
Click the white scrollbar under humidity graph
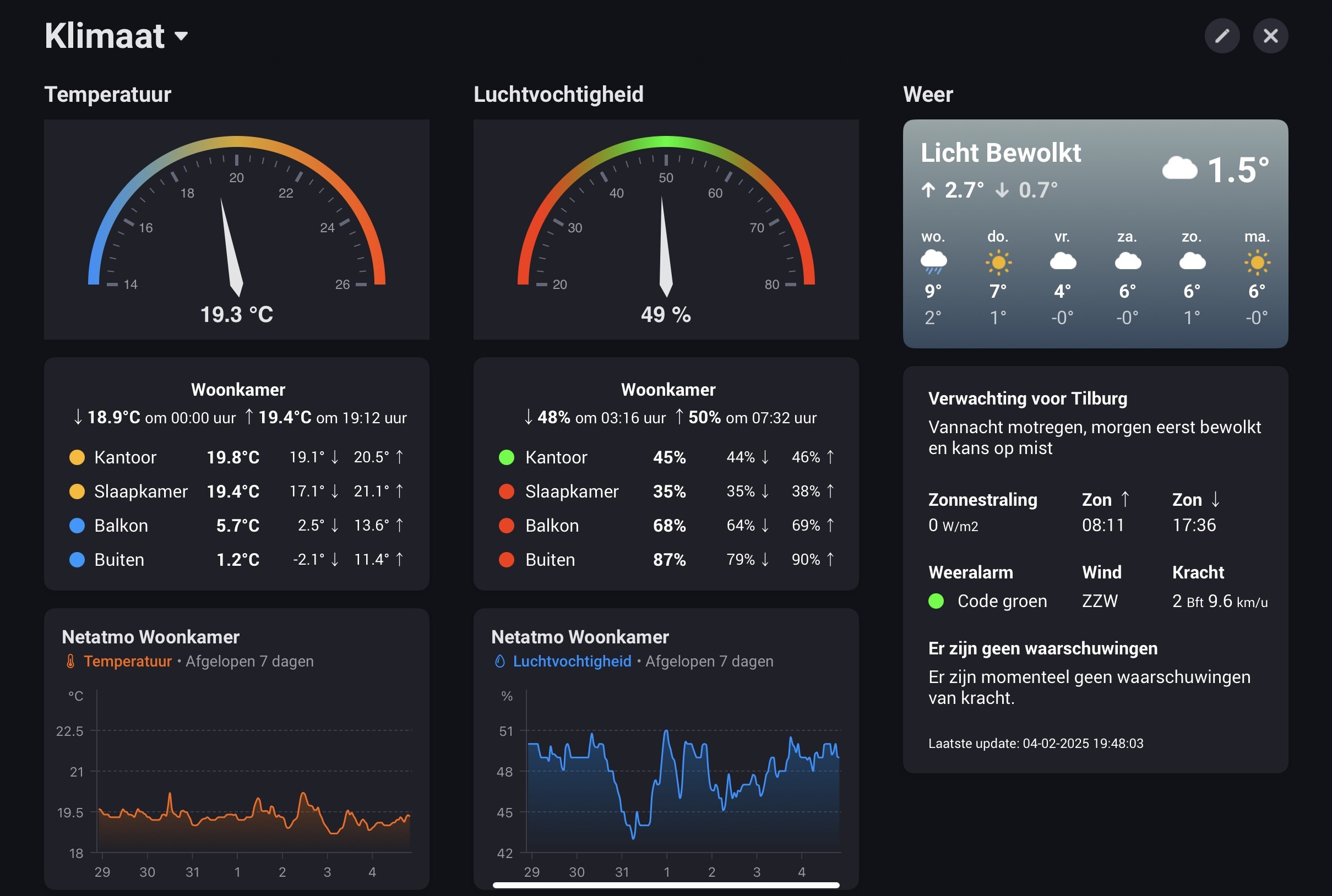coord(665,885)
